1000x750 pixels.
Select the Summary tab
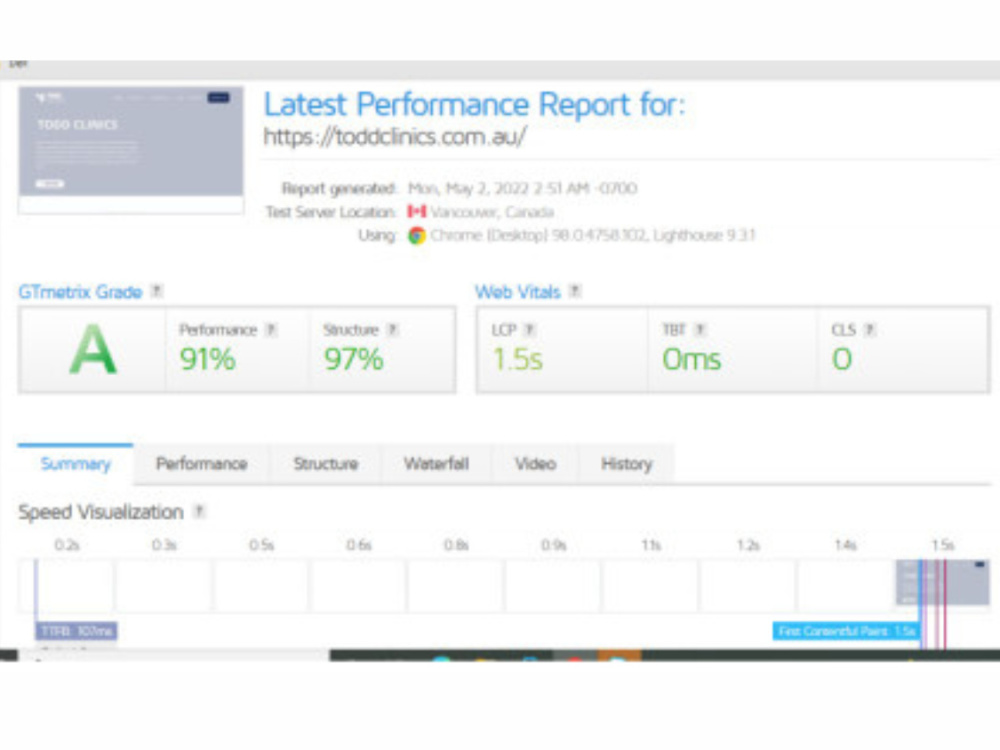75,464
